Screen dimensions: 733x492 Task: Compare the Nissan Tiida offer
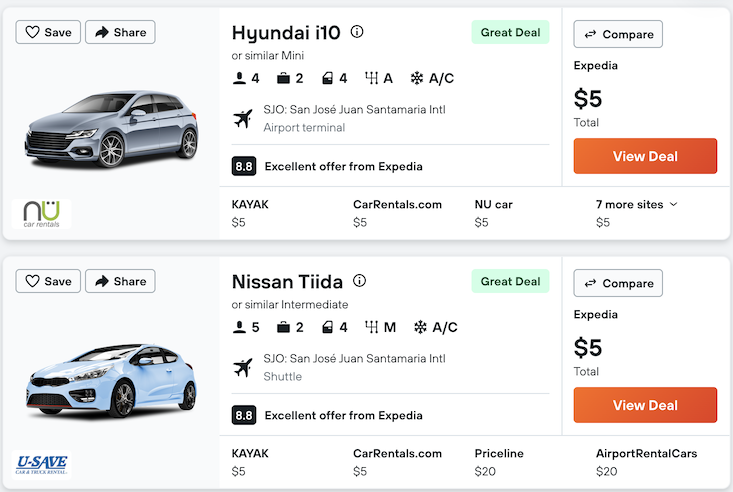(618, 283)
